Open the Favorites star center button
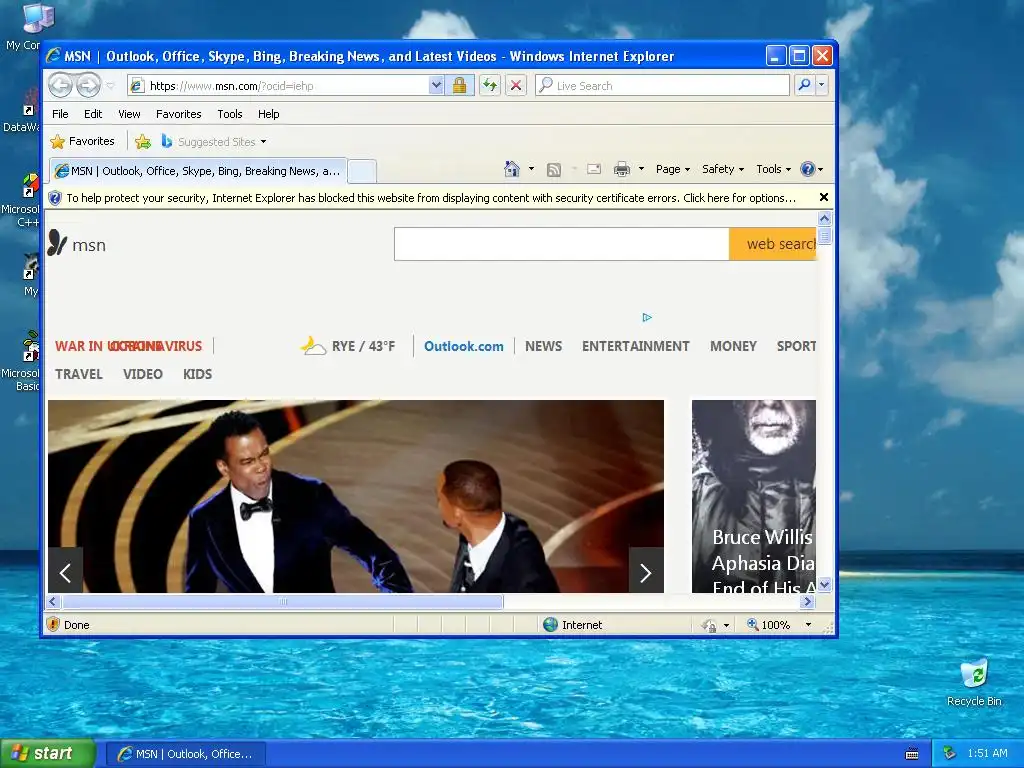This screenshot has height=768, width=1024. 82,142
